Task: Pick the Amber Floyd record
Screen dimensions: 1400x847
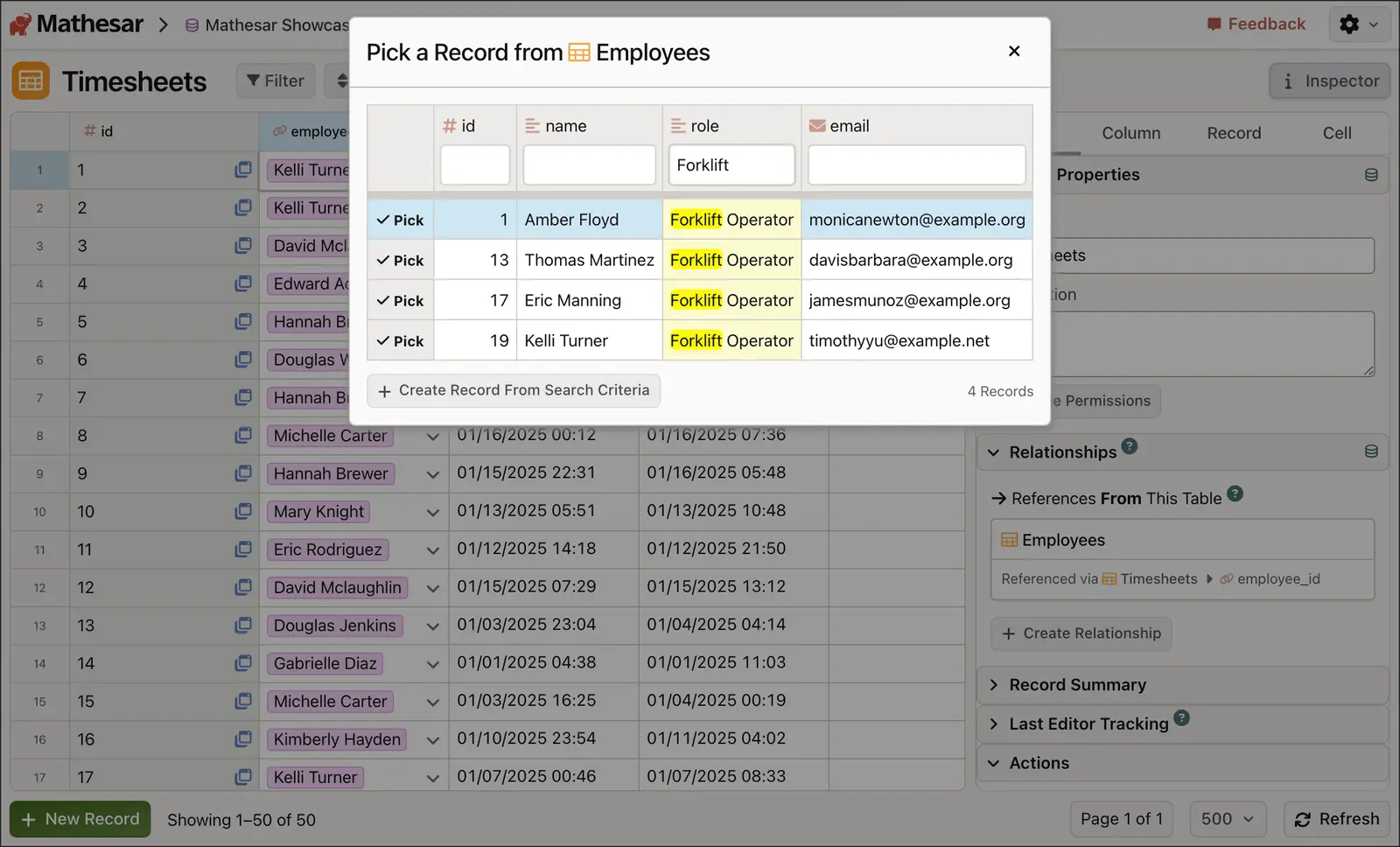Action: pyautogui.click(x=401, y=220)
